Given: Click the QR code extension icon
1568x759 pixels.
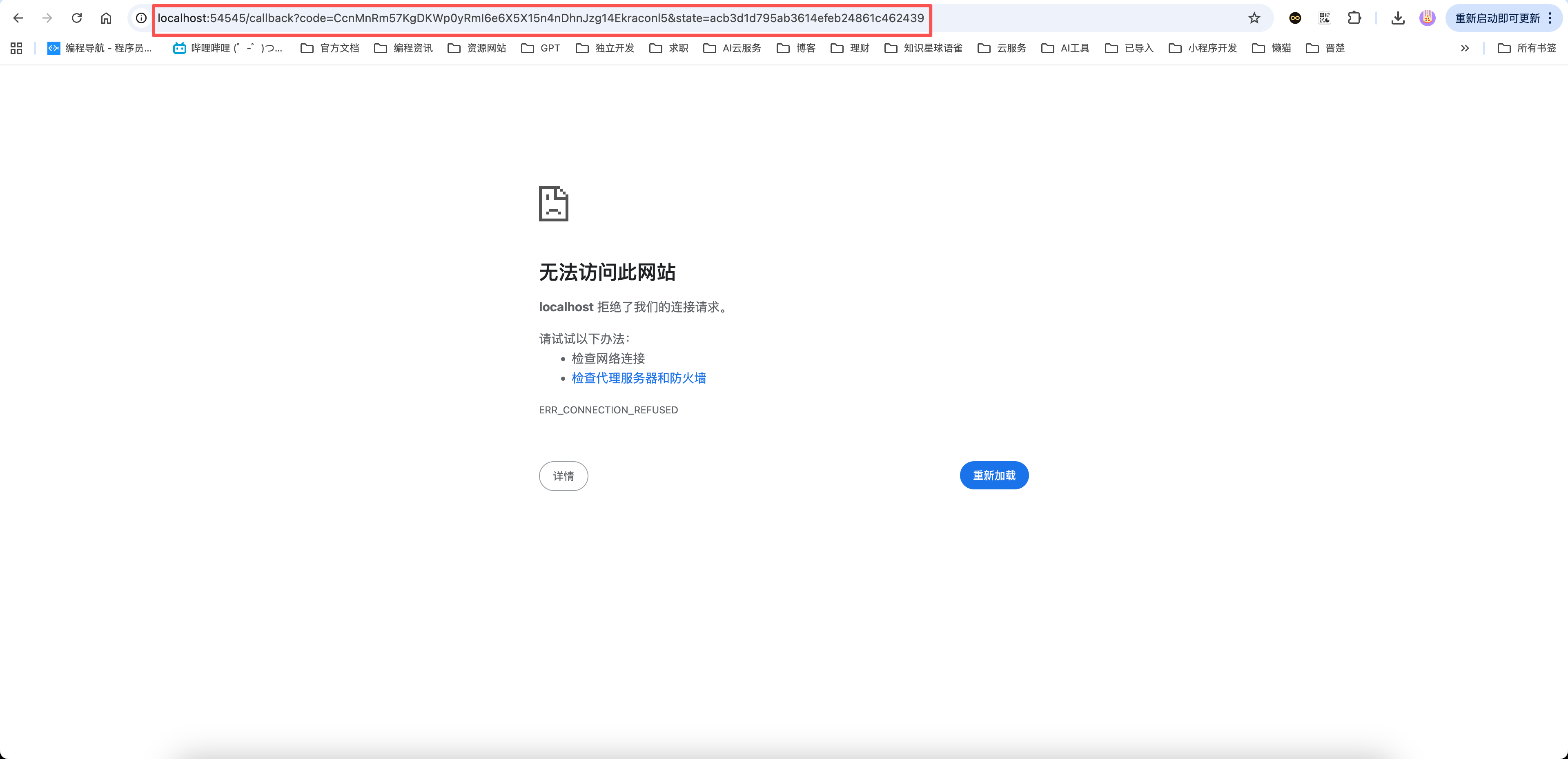Looking at the screenshot, I should pos(1325,18).
